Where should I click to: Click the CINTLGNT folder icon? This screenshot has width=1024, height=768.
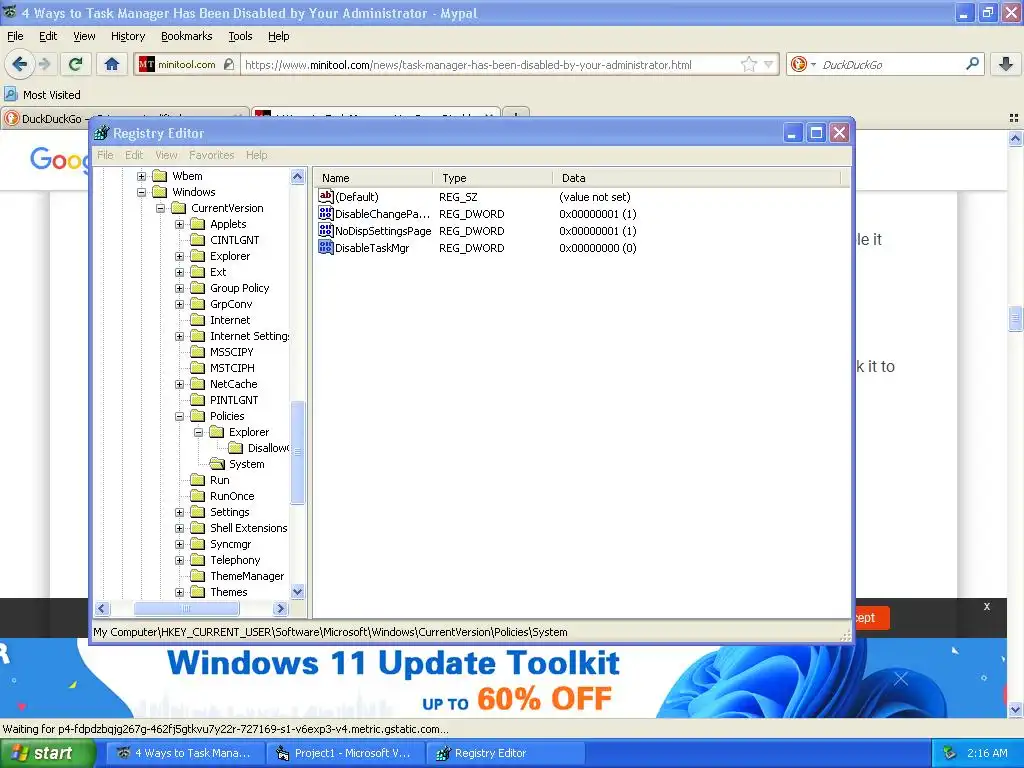pos(198,240)
